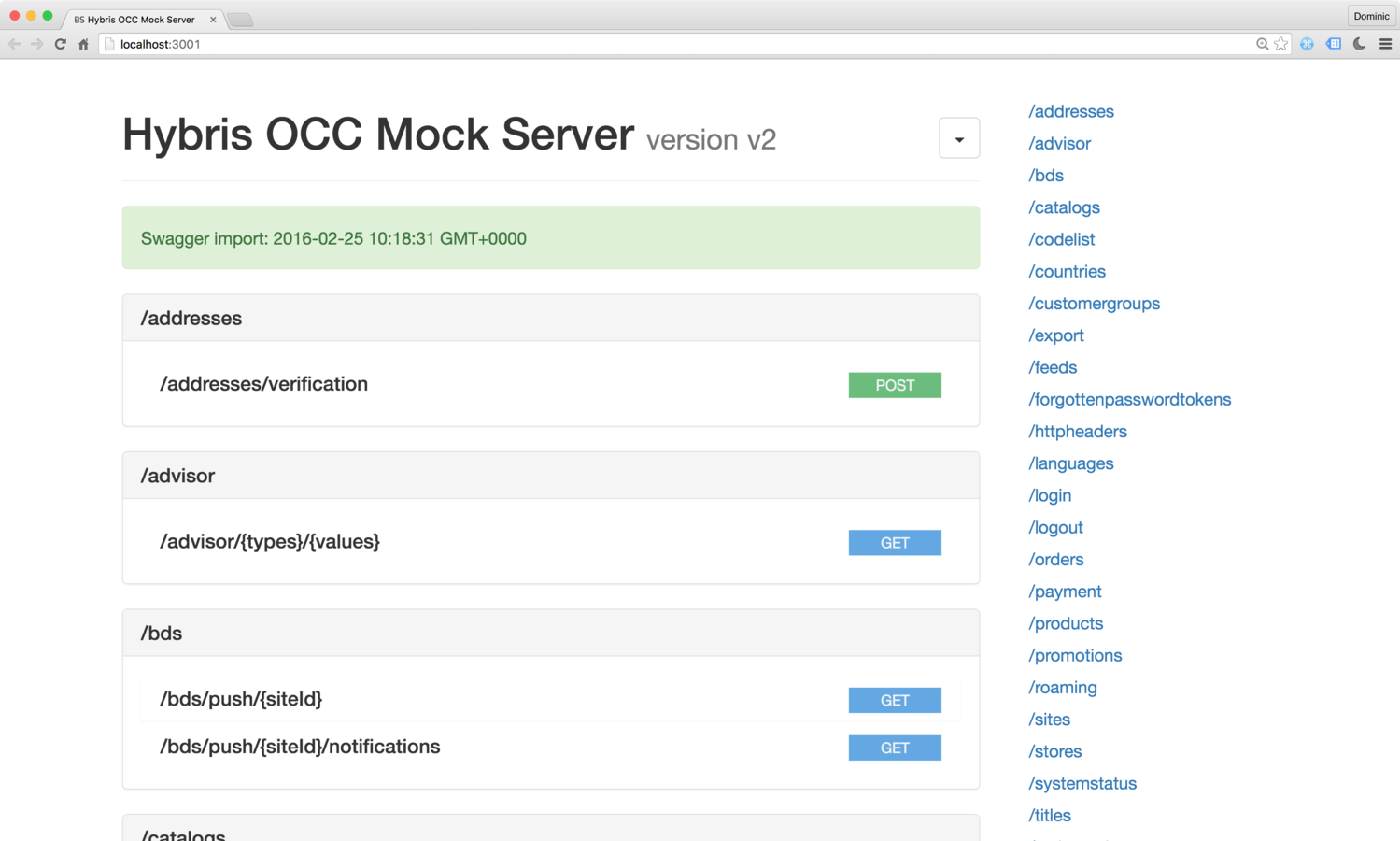
Task: Click GET for /advisor/{types}/{values}
Action: point(895,543)
